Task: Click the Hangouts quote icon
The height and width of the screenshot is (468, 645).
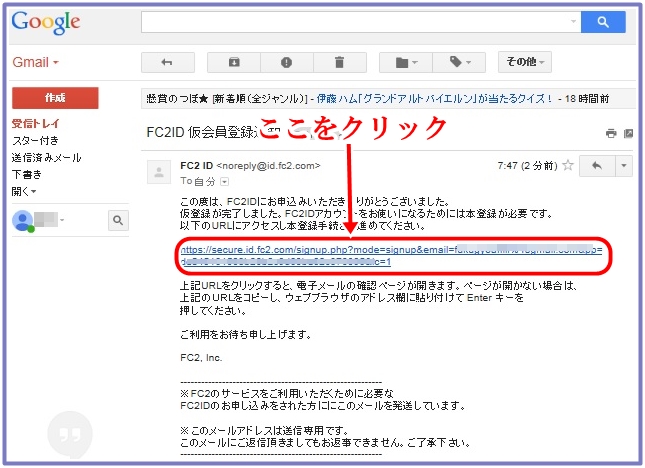Action: pyautogui.click(x=70, y=434)
